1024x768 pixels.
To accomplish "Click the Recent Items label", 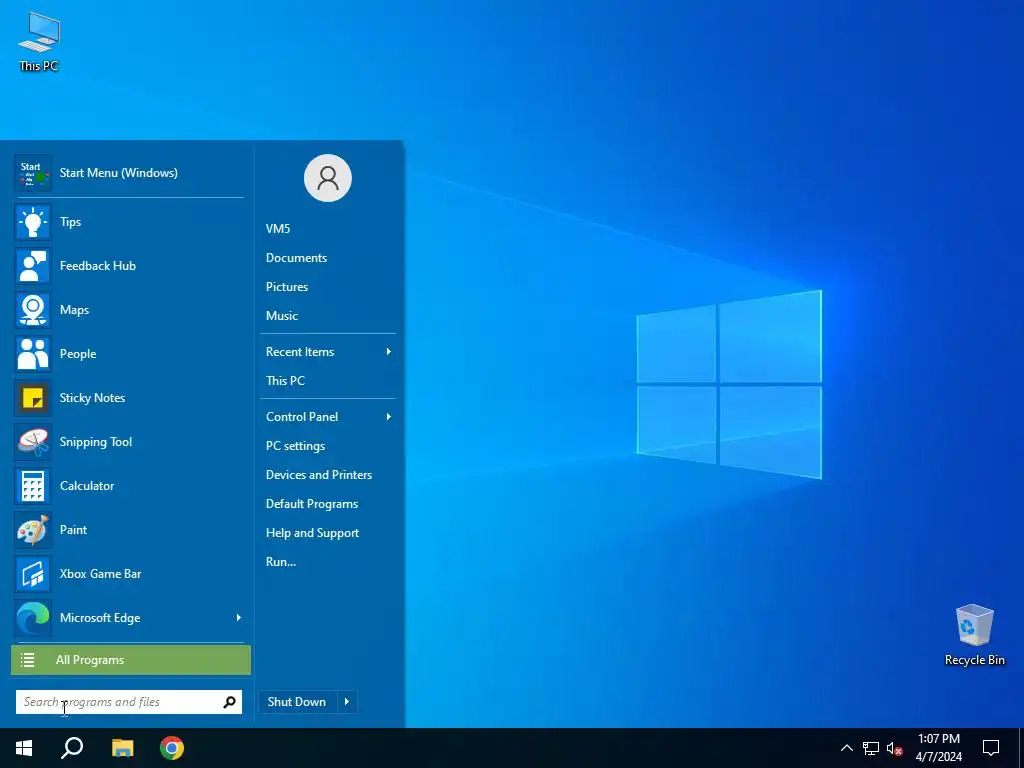I will tap(300, 352).
